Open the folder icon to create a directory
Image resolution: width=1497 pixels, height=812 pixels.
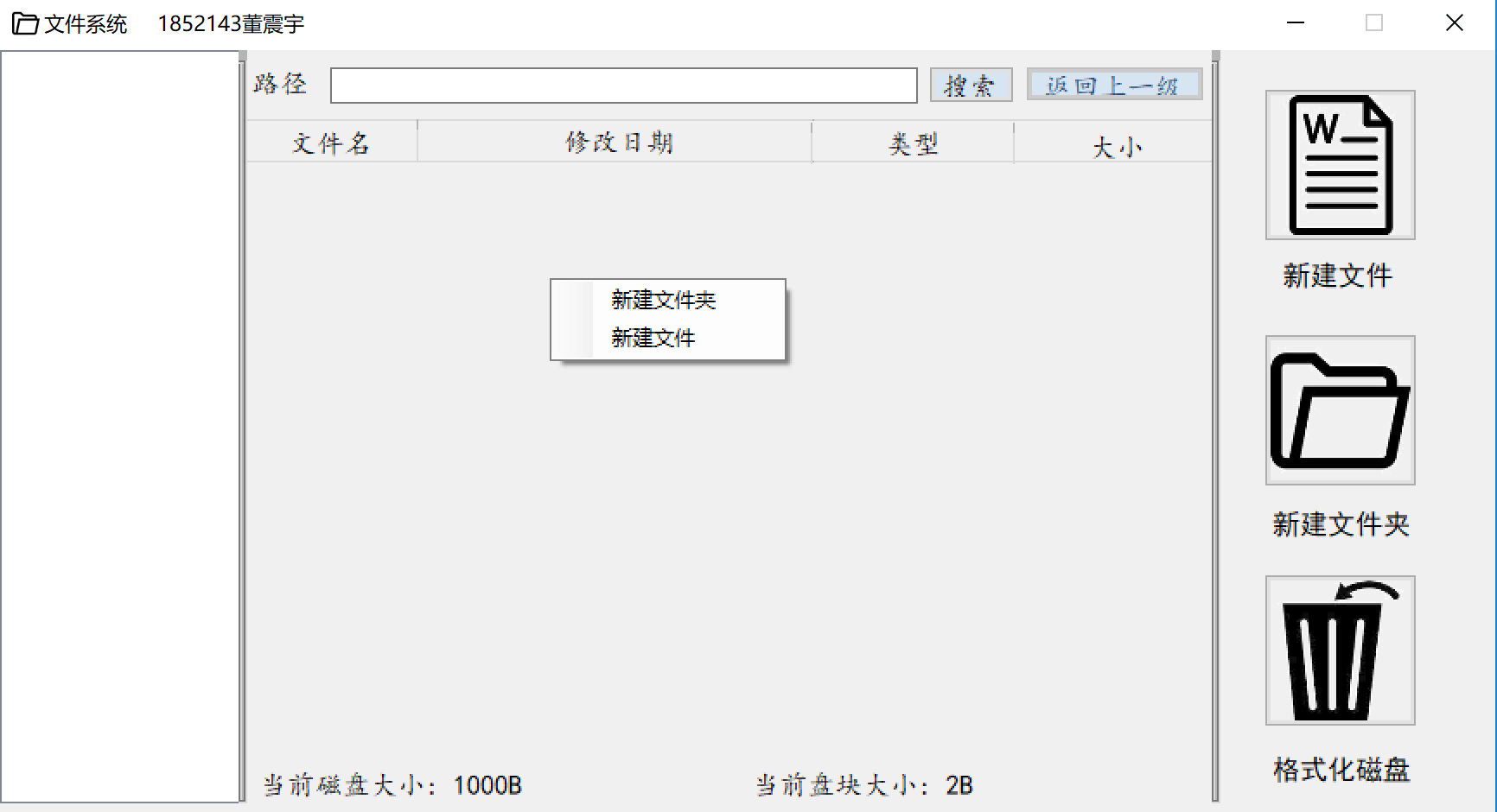pos(1339,410)
